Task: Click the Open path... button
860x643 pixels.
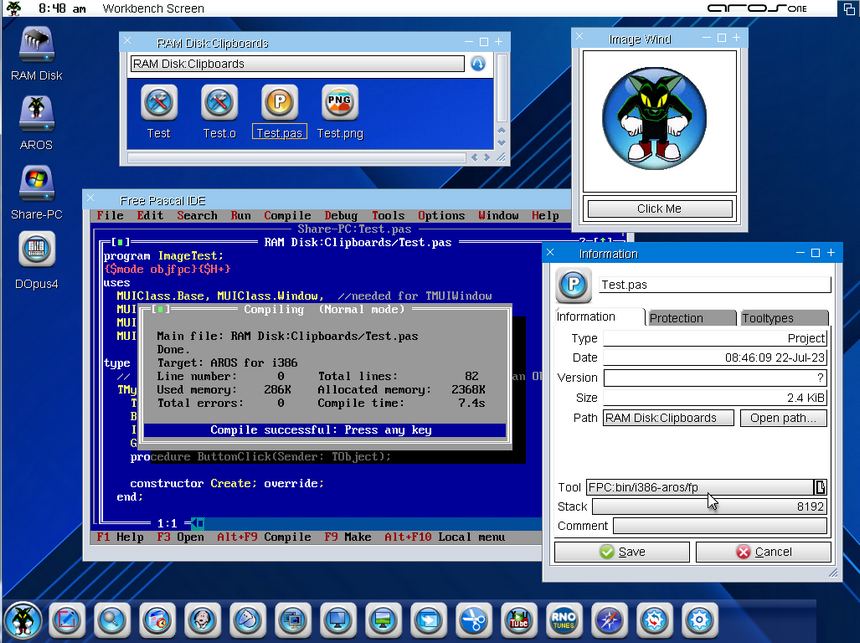Action: [x=783, y=418]
